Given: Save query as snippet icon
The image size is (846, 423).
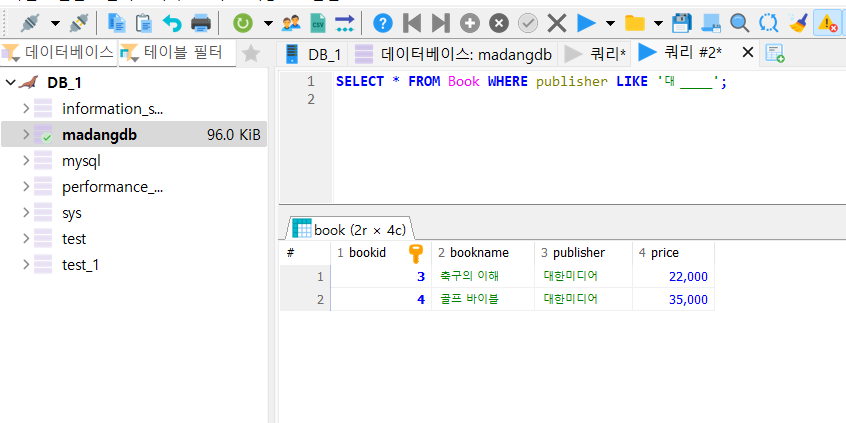Looking at the screenshot, I should point(711,23).
